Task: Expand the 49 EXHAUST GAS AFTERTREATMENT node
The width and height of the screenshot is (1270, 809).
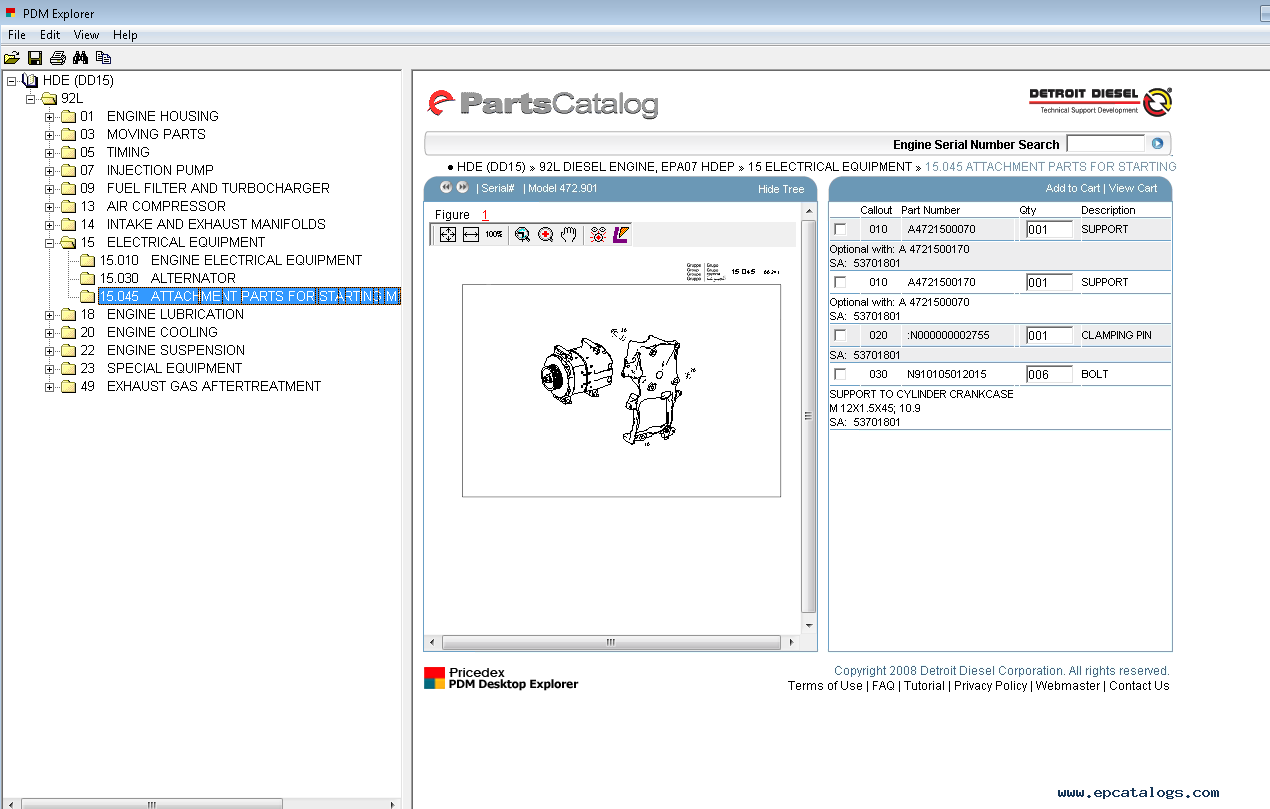Action: click(x=50, y=387)
